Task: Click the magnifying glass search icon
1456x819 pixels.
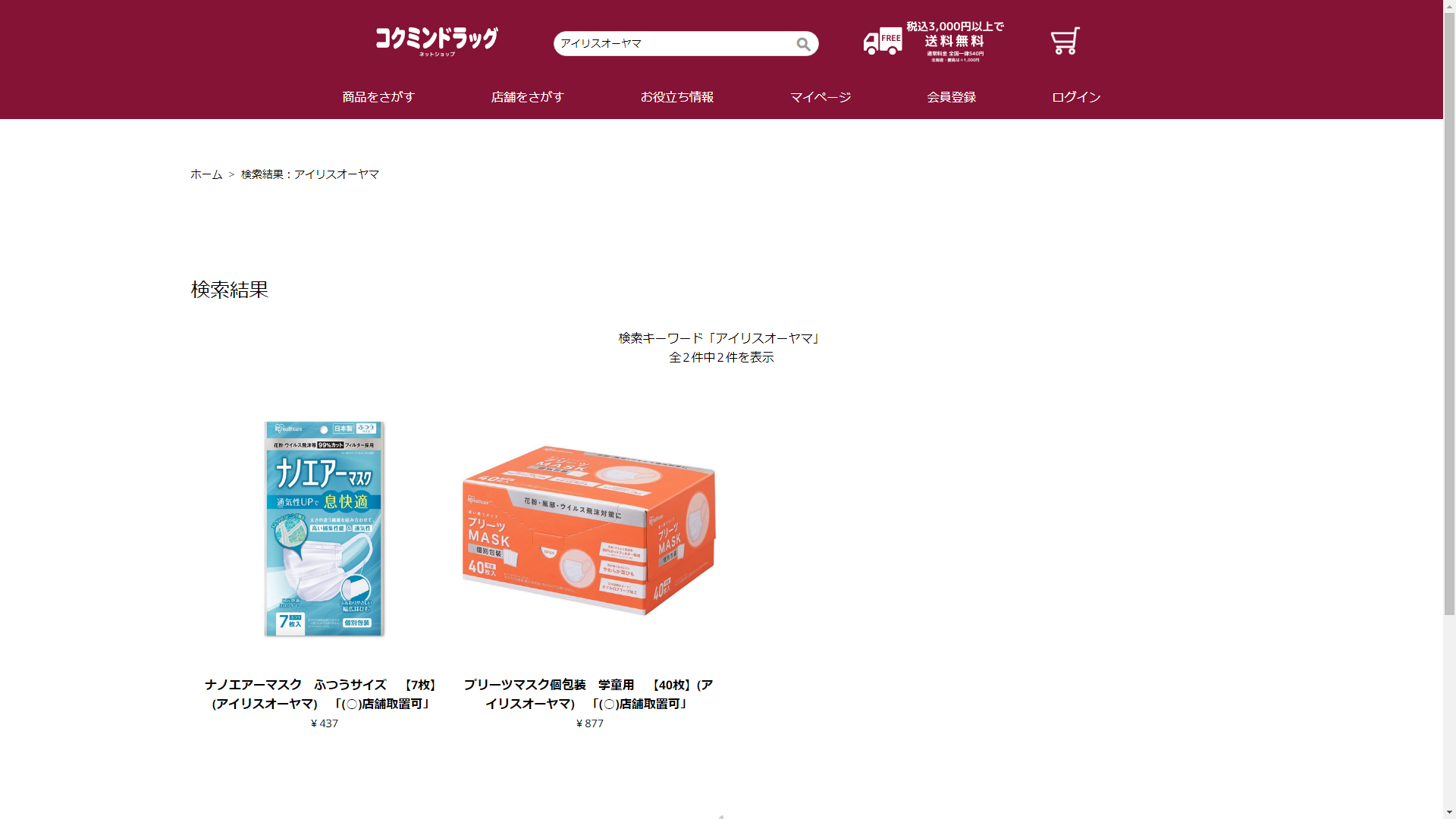Action: point(803,44)
